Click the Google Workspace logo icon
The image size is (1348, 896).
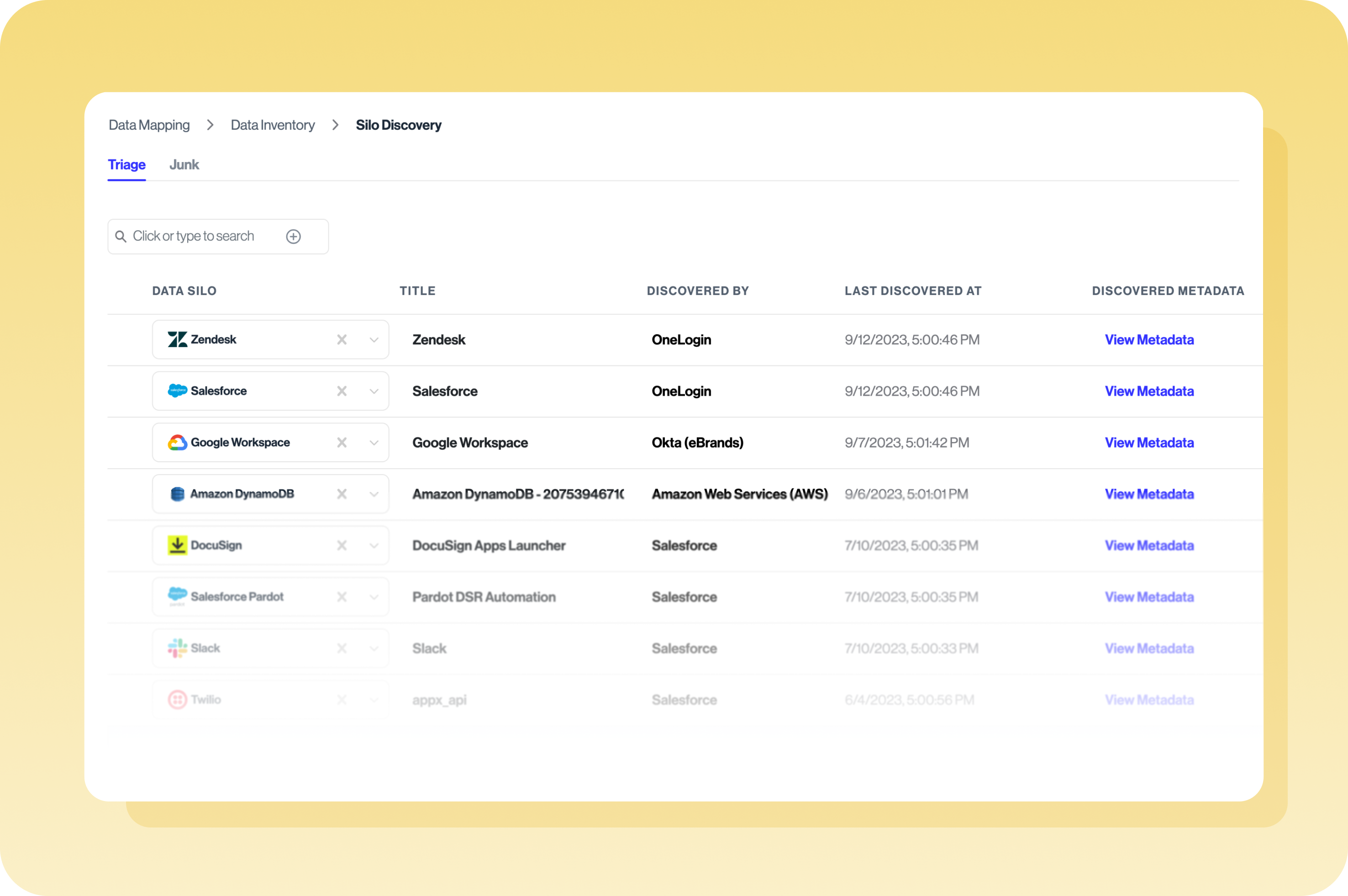pos(177,442)
